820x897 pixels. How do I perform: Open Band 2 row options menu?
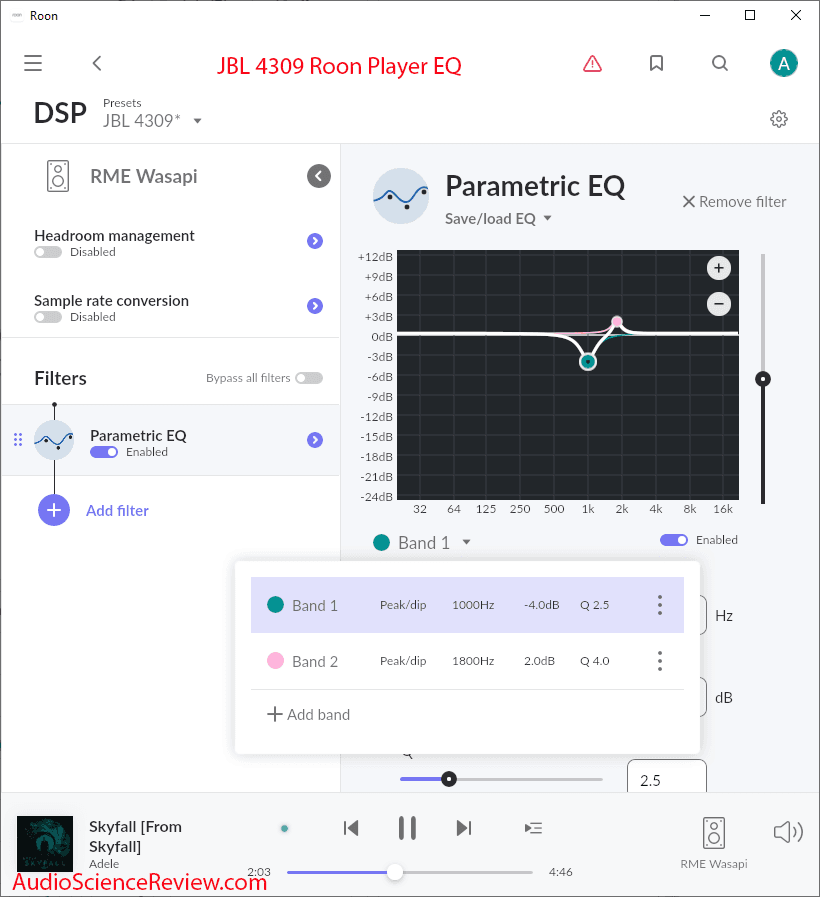(660, 661)
